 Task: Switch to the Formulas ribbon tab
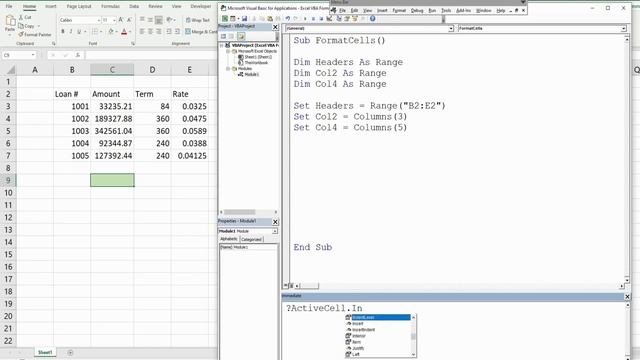point(110,7)
